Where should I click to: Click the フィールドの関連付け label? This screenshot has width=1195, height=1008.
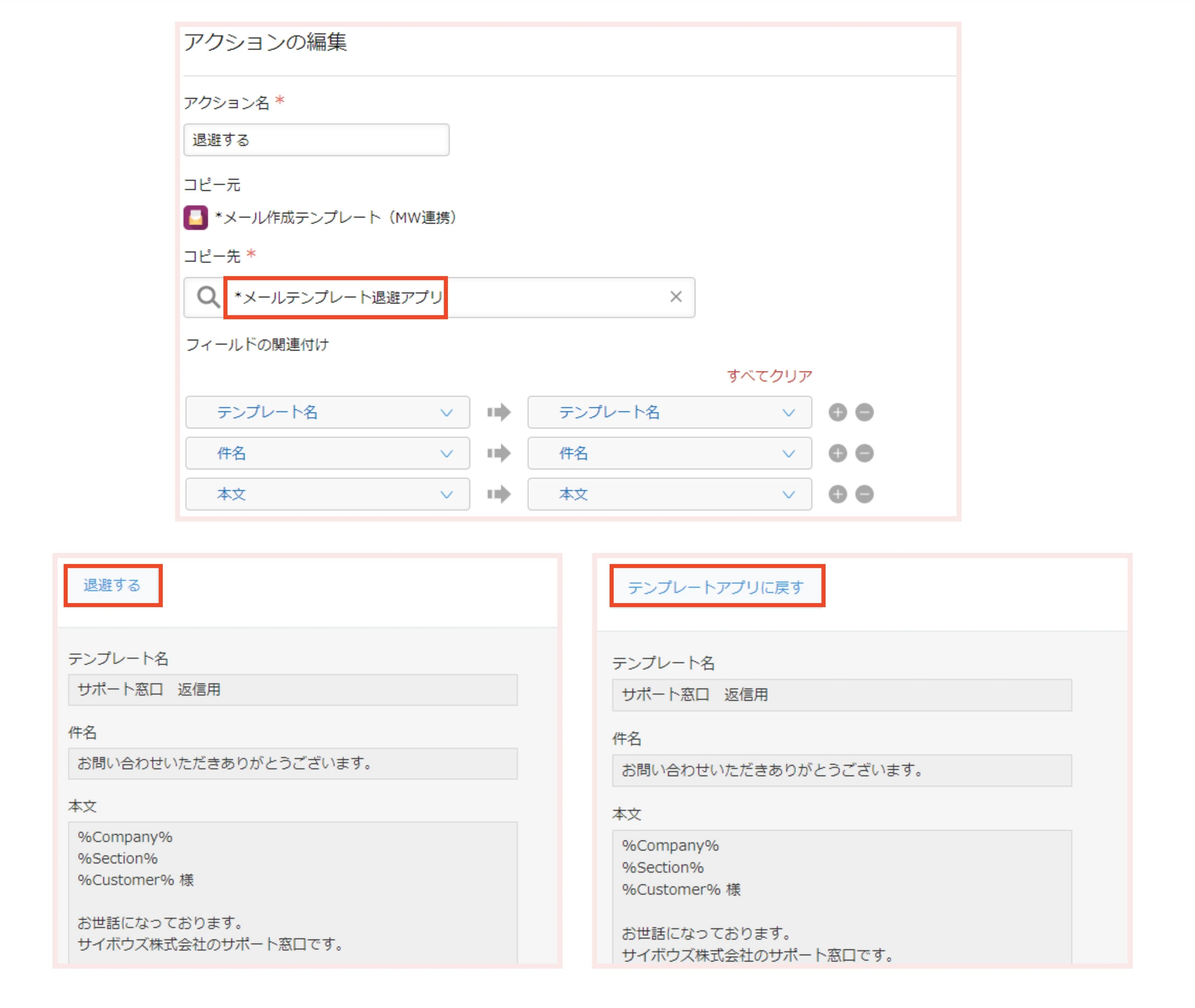pos(257,345)
